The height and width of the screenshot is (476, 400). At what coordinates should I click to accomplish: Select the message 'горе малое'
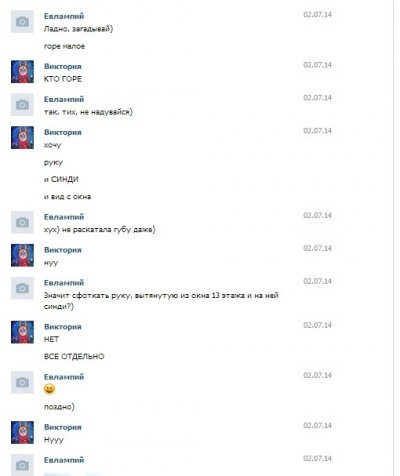tap(64, 46)
